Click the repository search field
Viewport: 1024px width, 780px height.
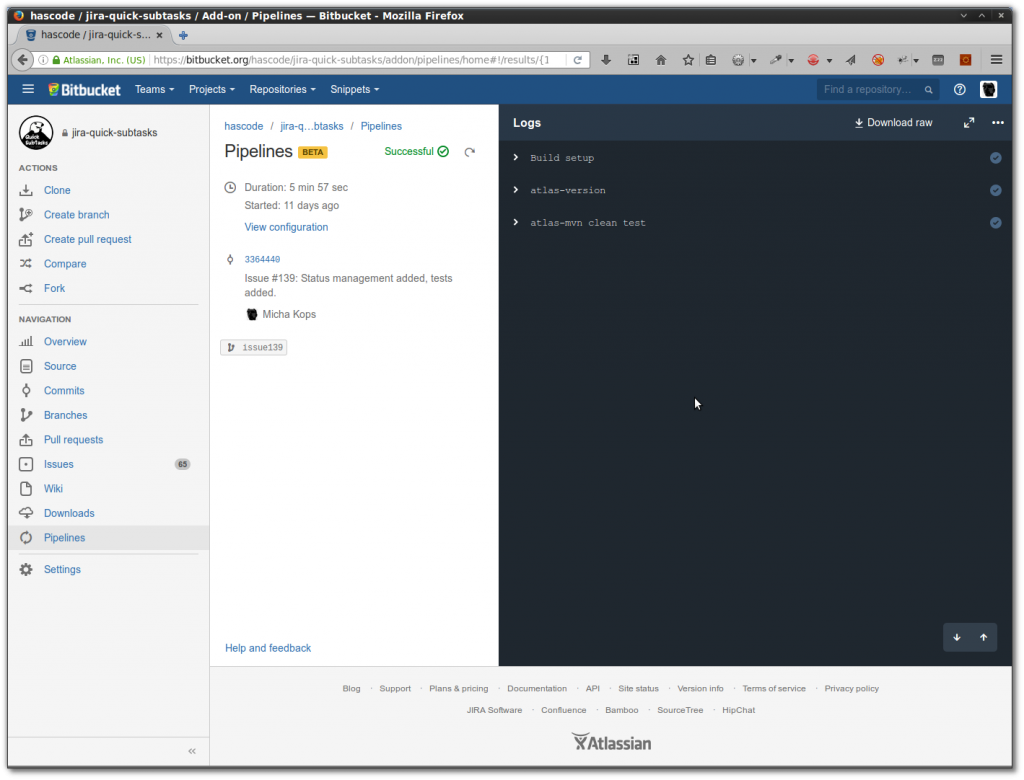[x=872, y=89]
